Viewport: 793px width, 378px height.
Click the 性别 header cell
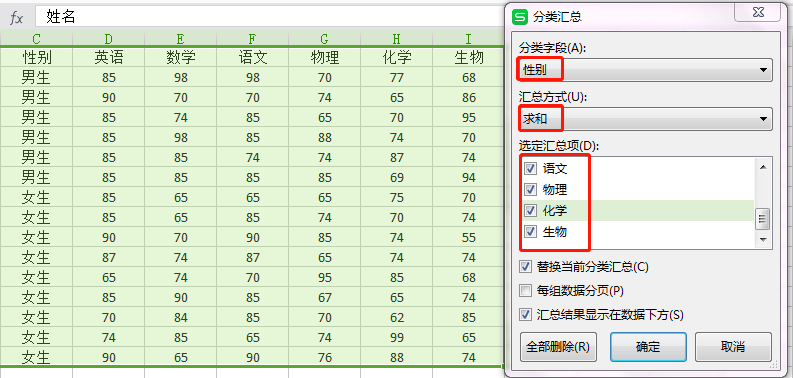[36, 57]
